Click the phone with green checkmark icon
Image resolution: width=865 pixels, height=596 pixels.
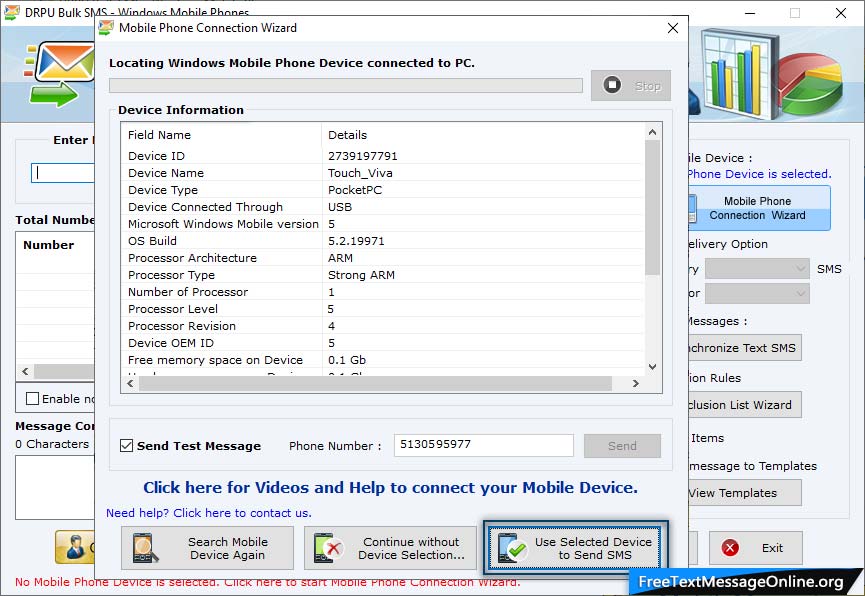click(512, 548)
